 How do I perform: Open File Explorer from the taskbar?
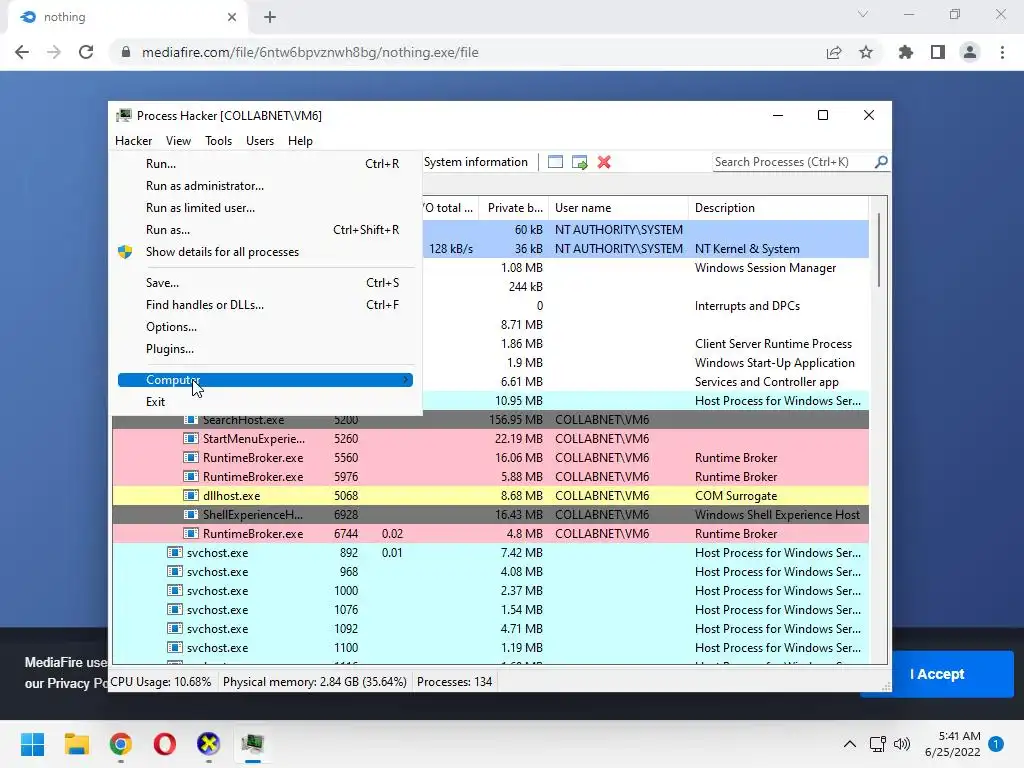(x=76, y=744)
